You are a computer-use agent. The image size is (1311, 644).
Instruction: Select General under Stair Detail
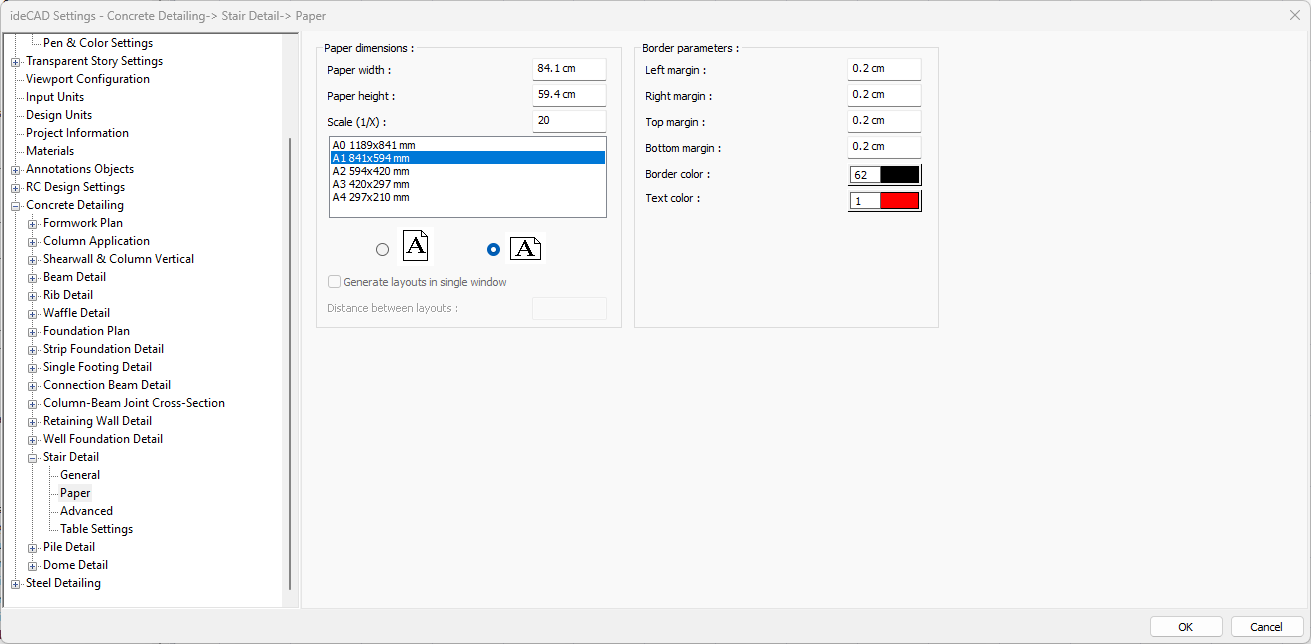coord(80,475)
